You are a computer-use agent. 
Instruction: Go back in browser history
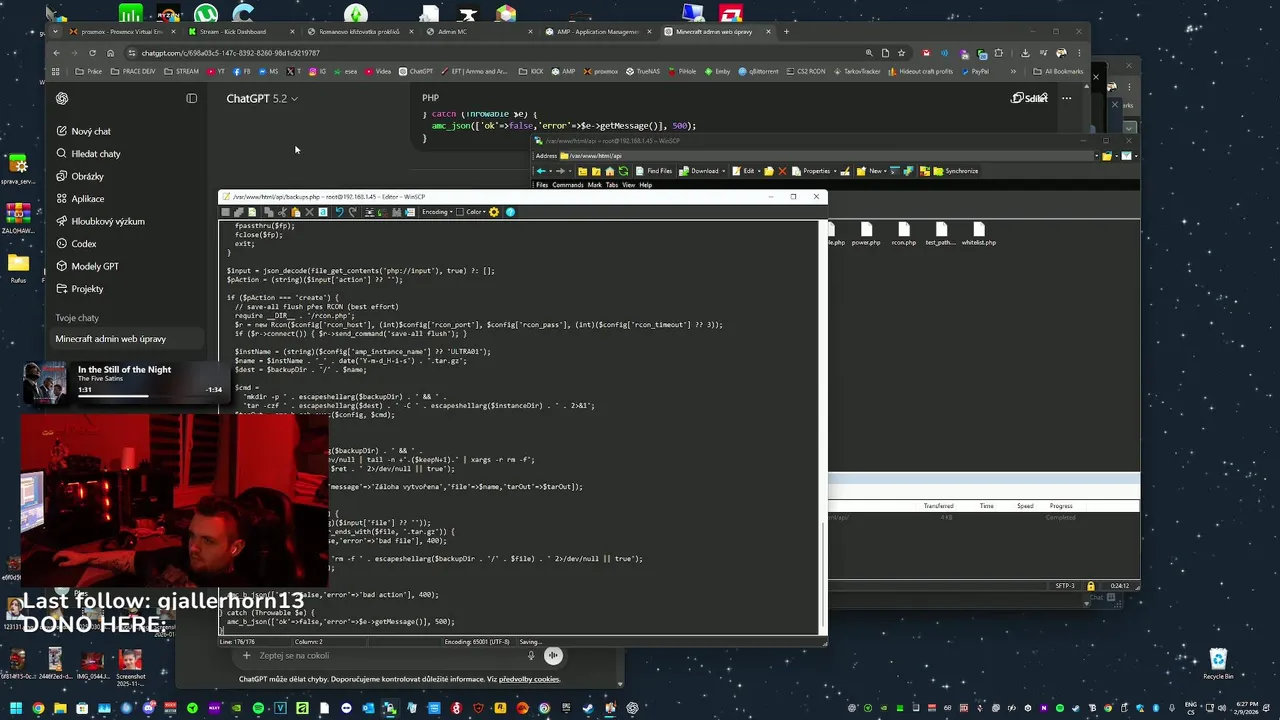(x=57, y=53)
